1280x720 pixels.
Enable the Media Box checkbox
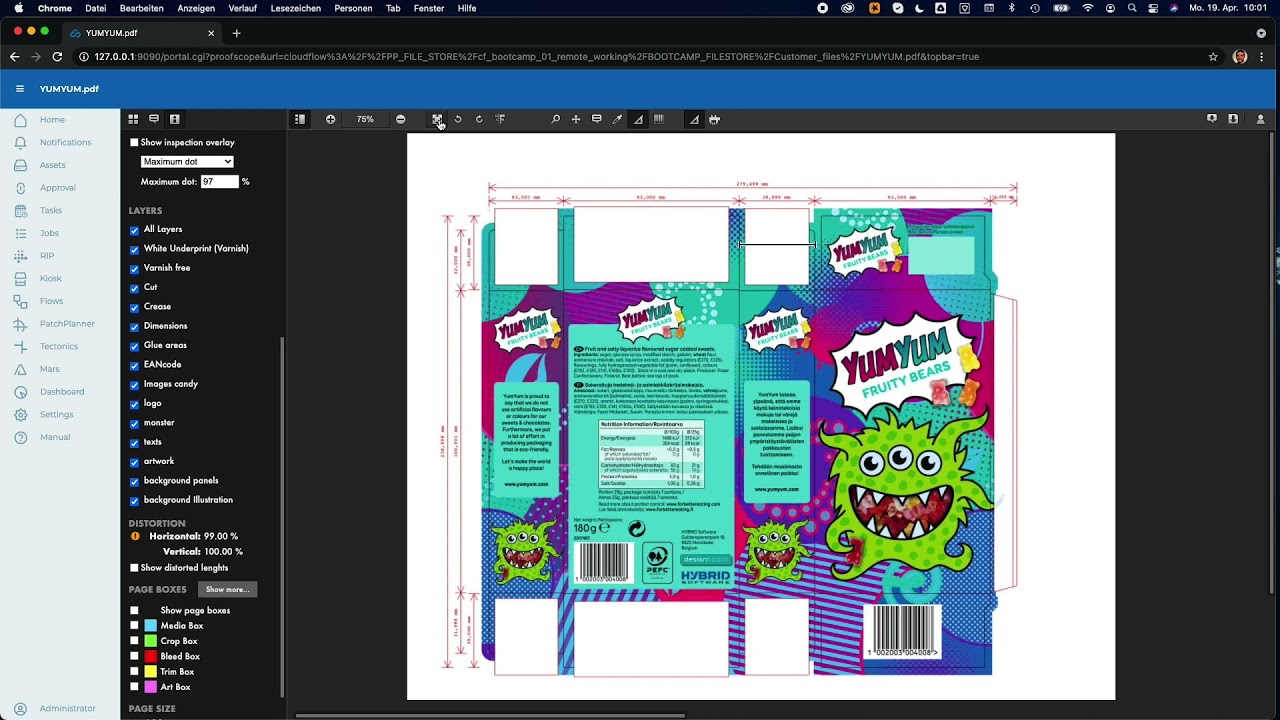[134, 626]
